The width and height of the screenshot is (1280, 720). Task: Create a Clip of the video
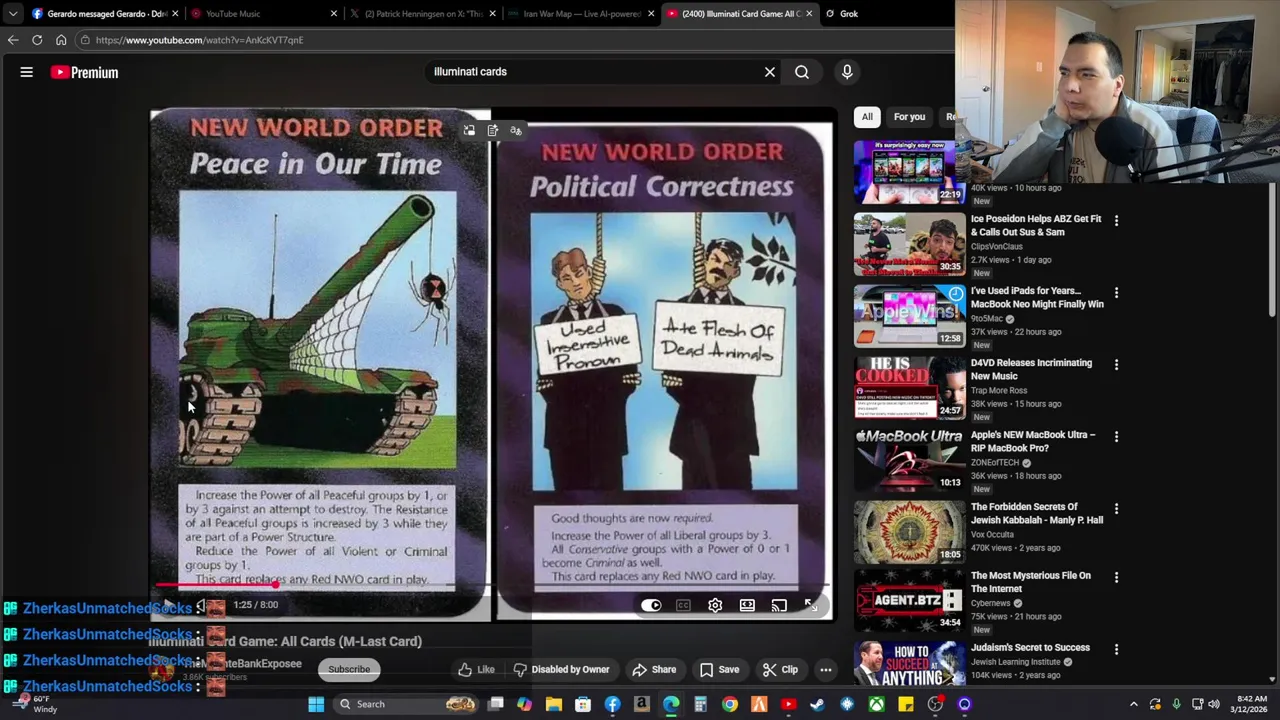click(x=780, y=669)
